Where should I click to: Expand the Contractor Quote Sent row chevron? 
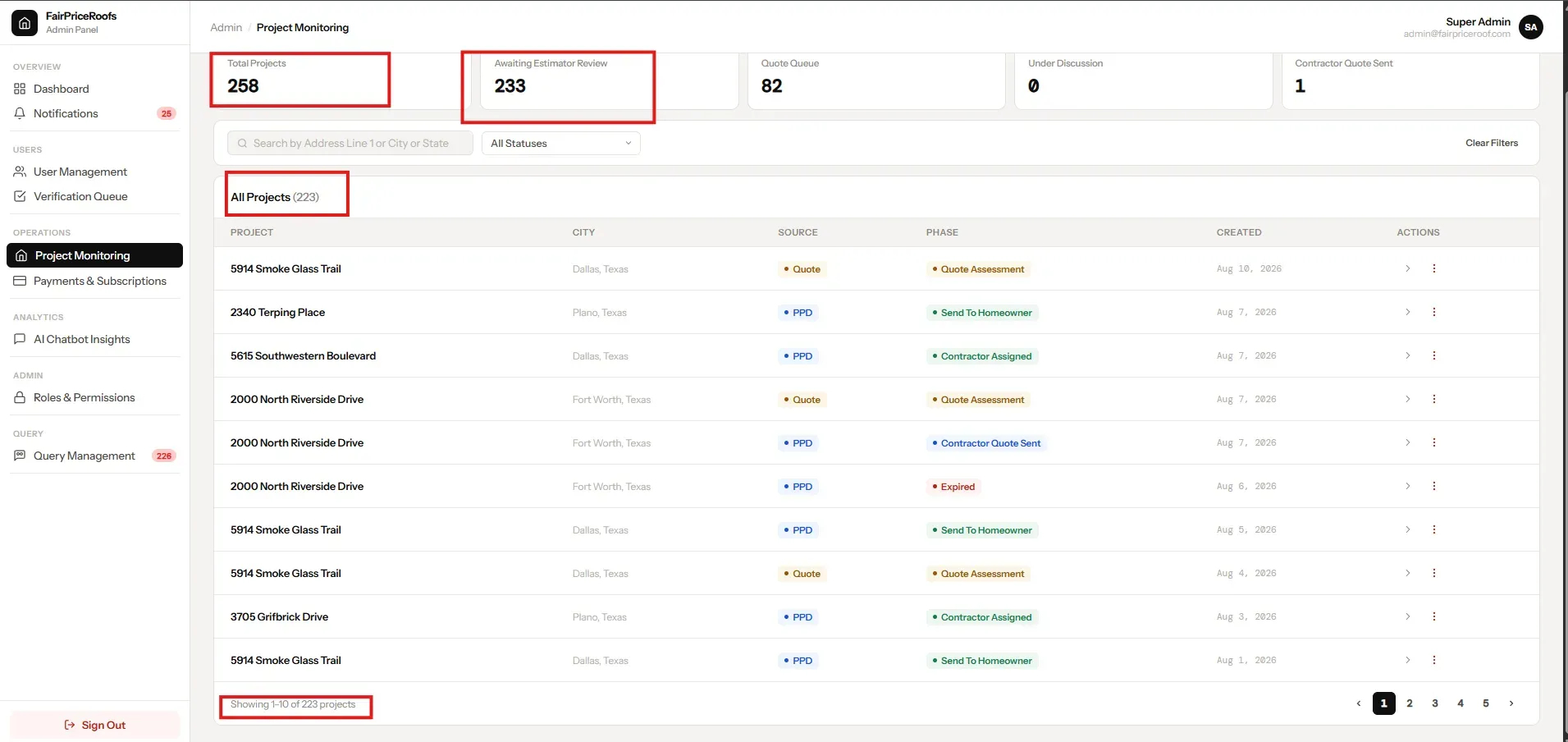(1408, 442)
